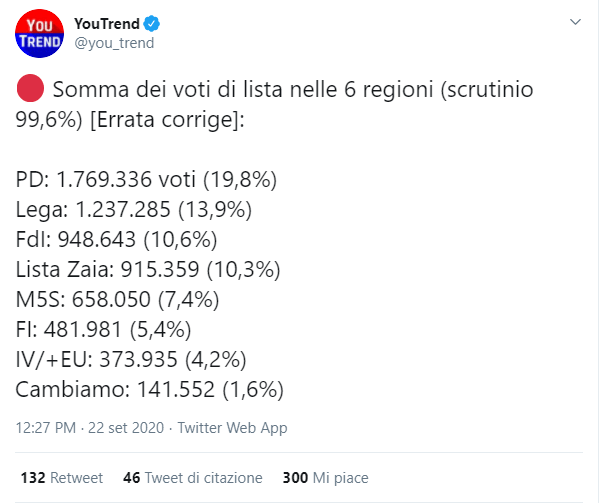
Task: Click the Cambiamo 141.552 line
Action: coord(149,388)
